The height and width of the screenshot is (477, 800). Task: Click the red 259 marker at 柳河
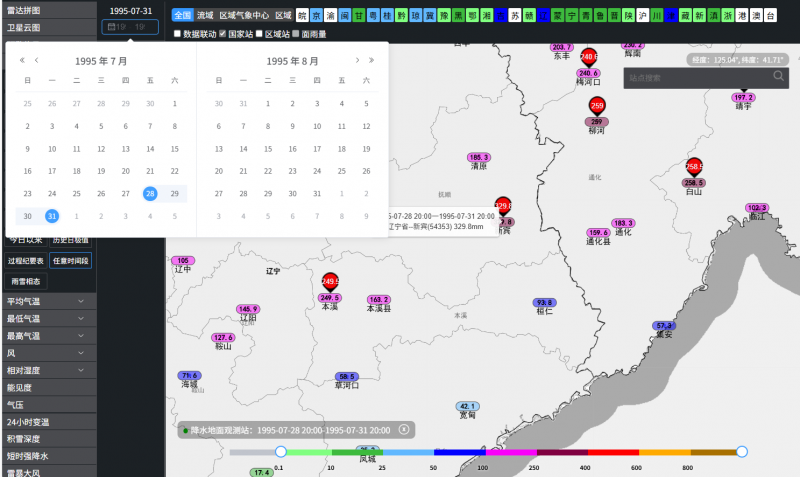tap(597, 106)
